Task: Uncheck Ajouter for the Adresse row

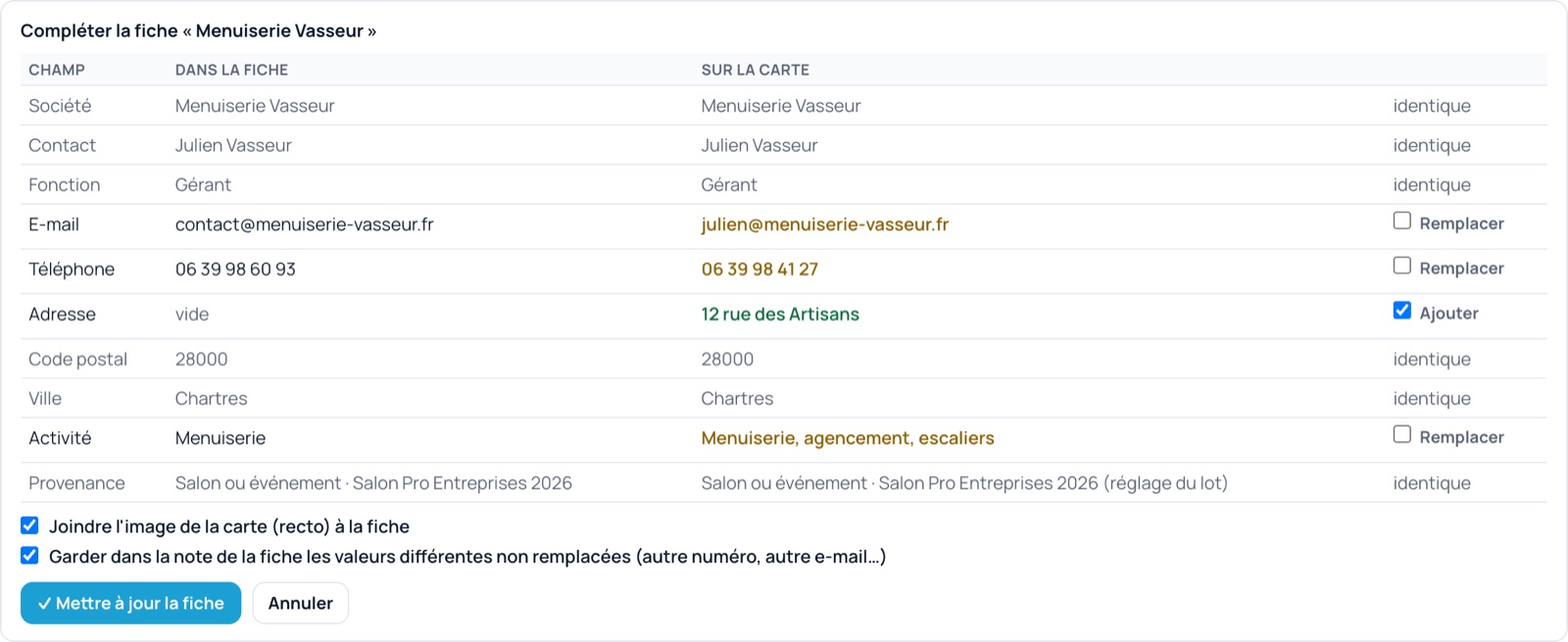Action: tap(1402, 312)
